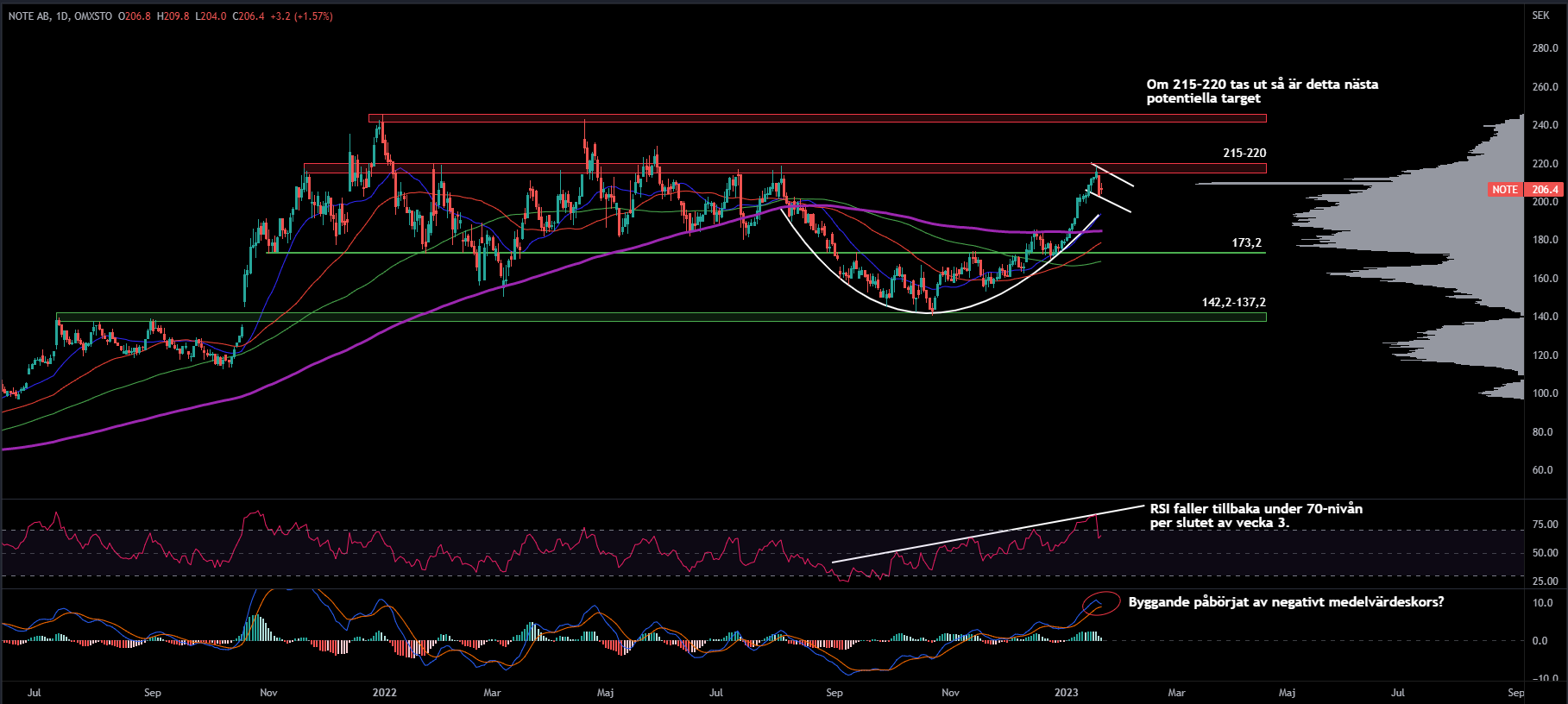
Task: Click the 75.00 RSI axis label
Action: [x=1545, y=525]
